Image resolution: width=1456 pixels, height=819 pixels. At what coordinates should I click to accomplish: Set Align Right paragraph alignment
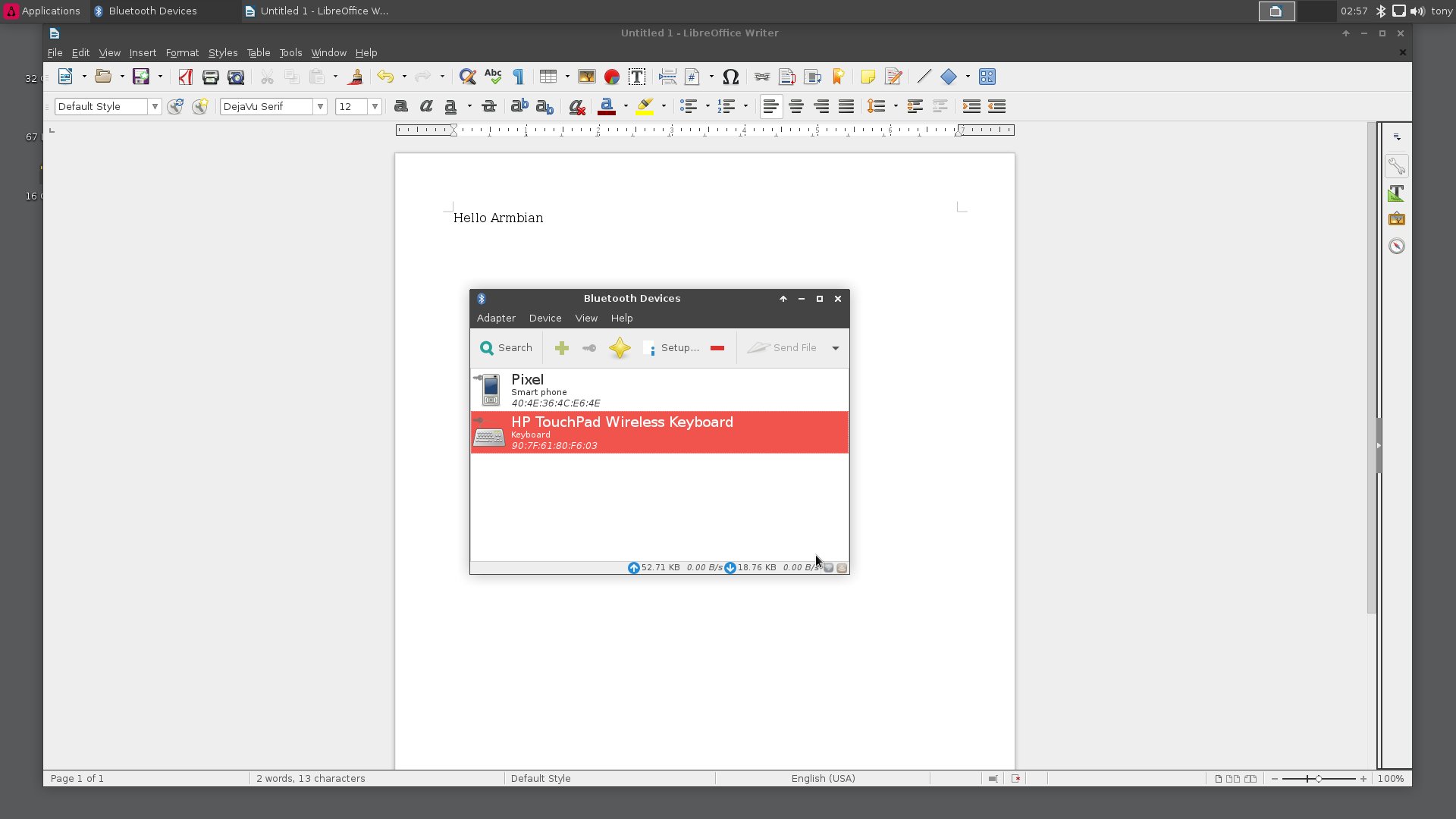click(x=821, y=107)
